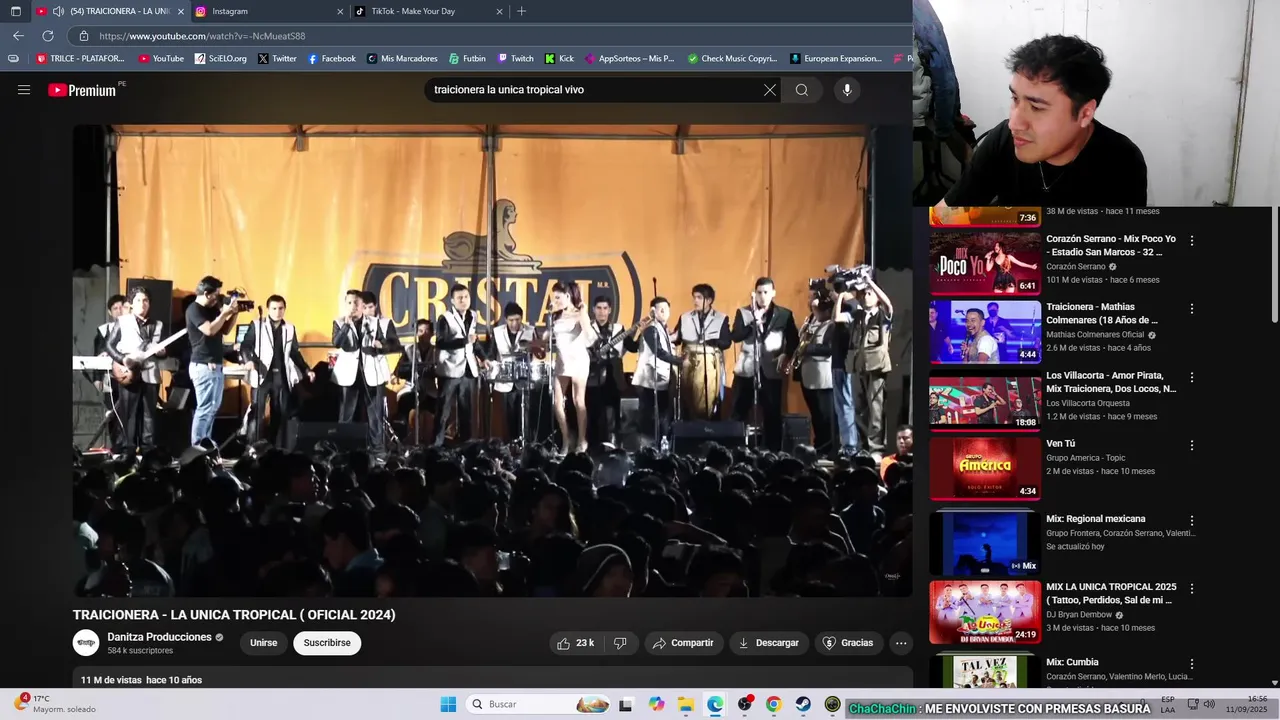This screenshot has width=1280, height=720.
Task: Open the Kick bookmark
Action: (x=559, y=58)
